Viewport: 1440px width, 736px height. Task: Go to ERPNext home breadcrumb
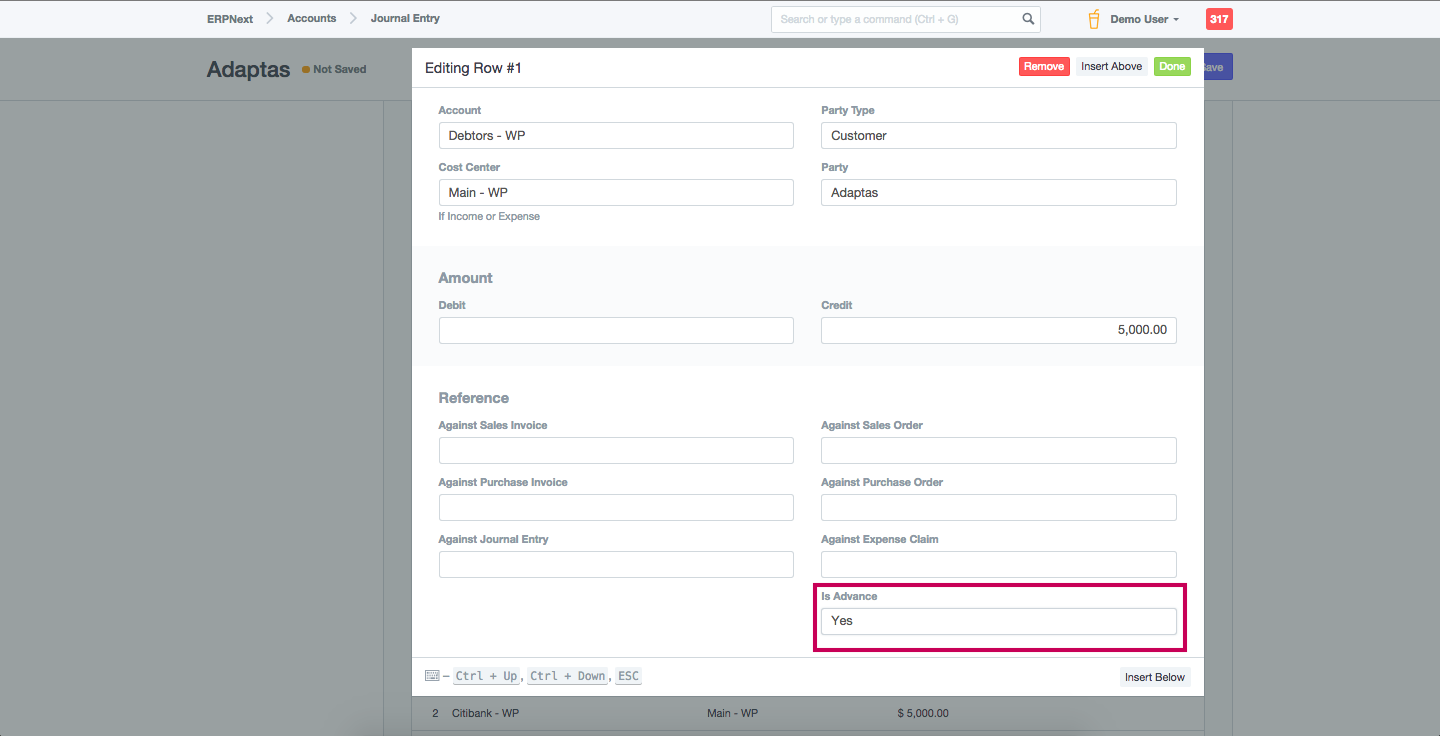coord(230,19)
